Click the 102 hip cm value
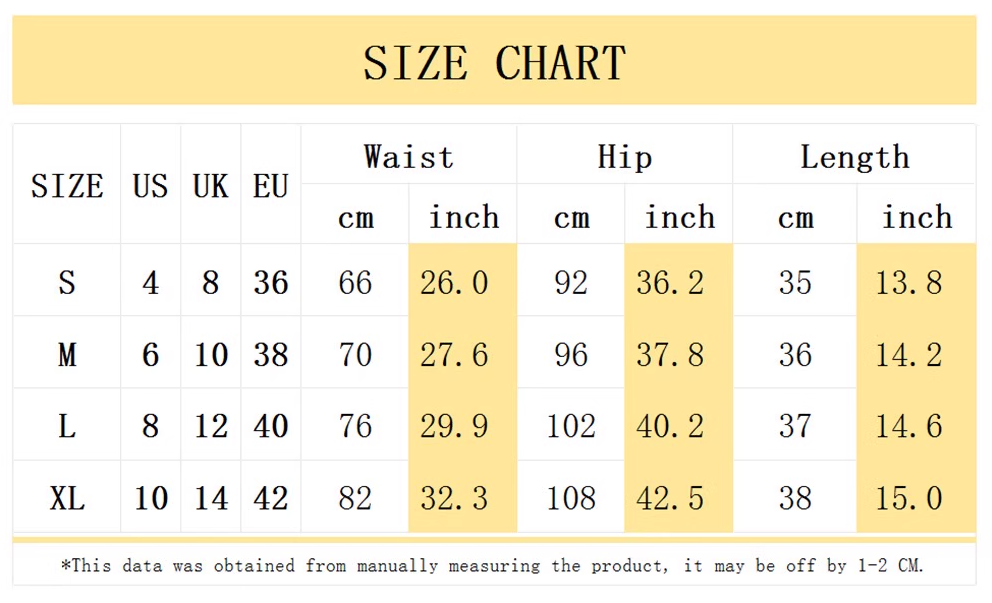Screen dimensions: 992x603 tap(571, 426)
